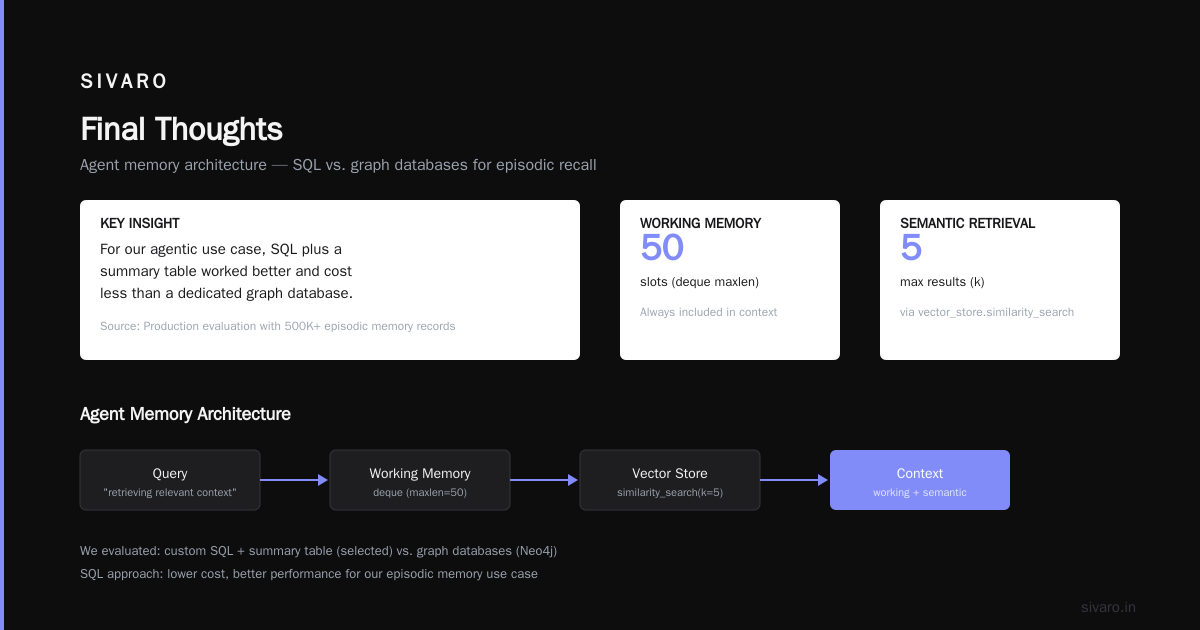This screenshot has height=630, width=1200.
Task: Click the sivaro.in footer link
Action: click(x=1108, y=607)
